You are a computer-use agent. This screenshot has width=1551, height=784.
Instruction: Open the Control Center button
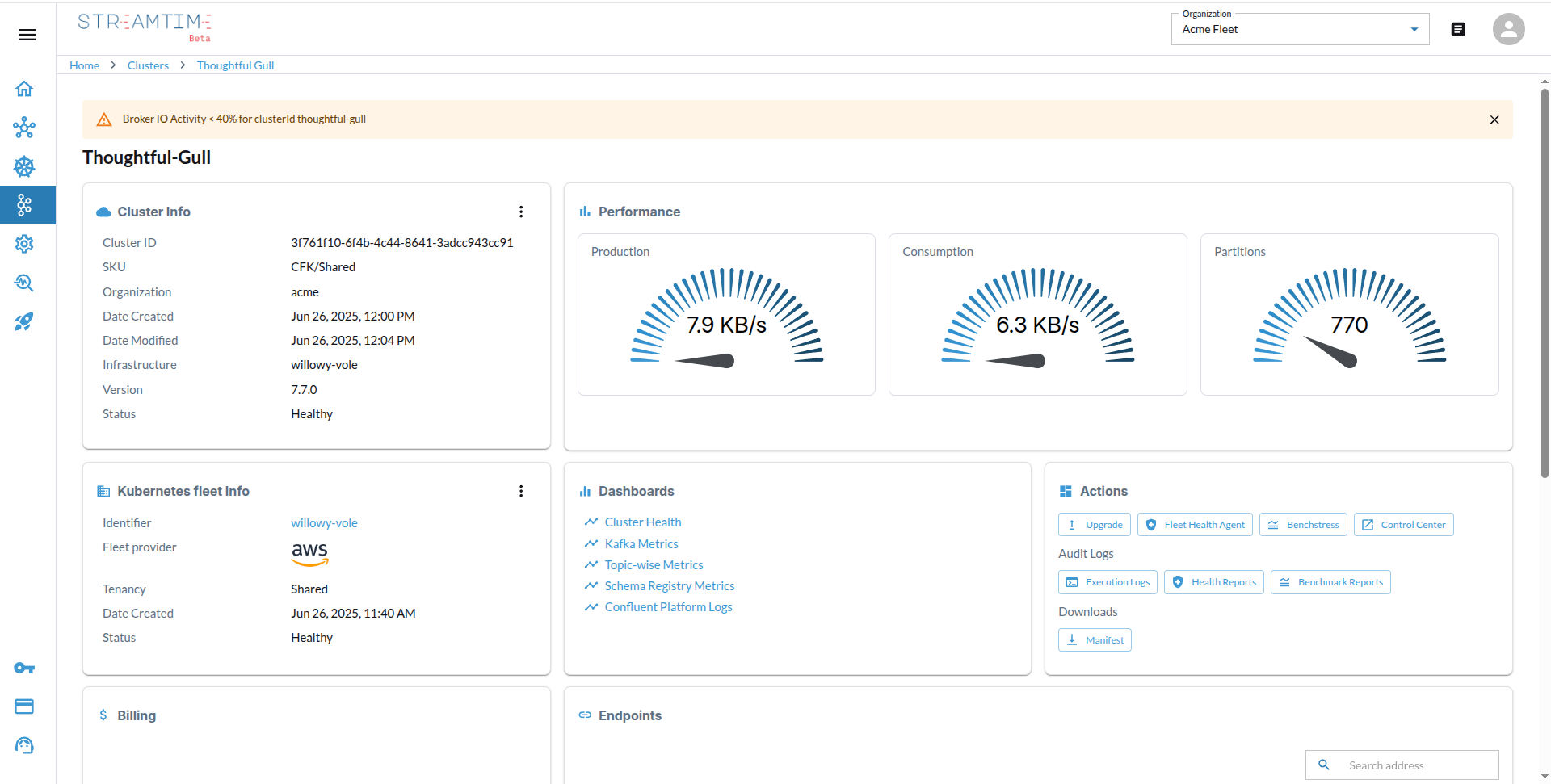point(1403,525)
